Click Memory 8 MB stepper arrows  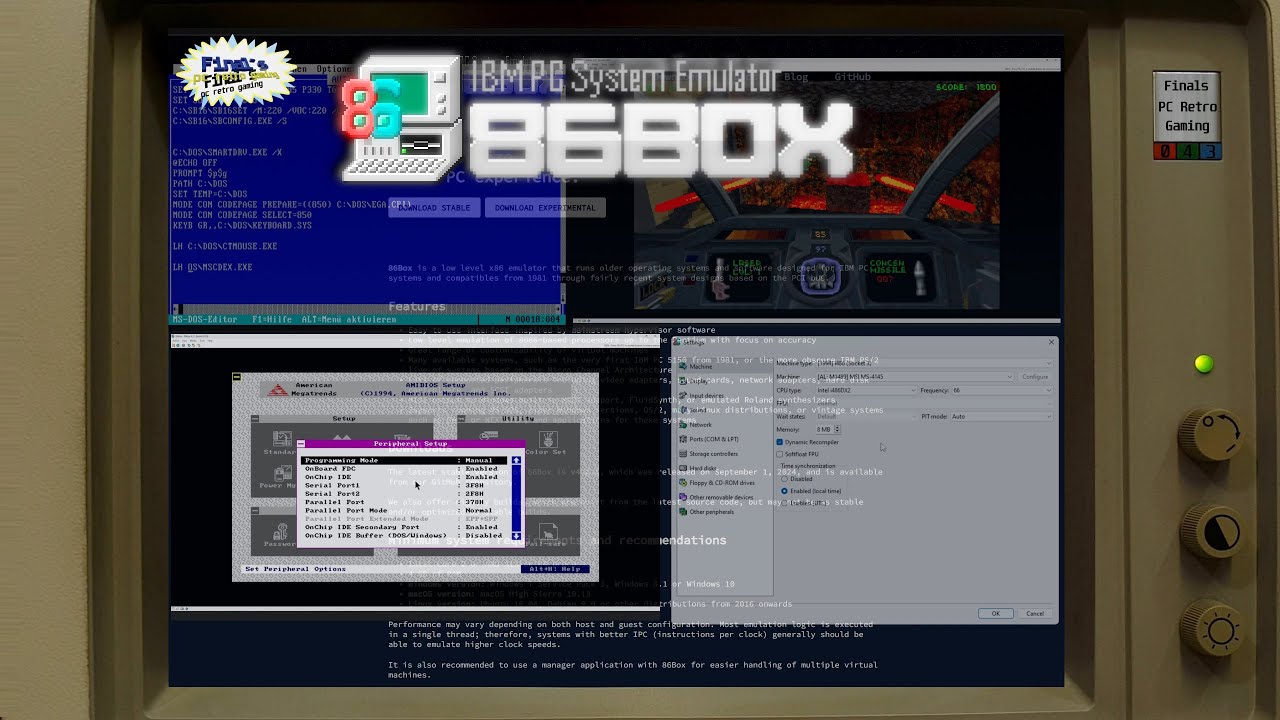point(837,429)
